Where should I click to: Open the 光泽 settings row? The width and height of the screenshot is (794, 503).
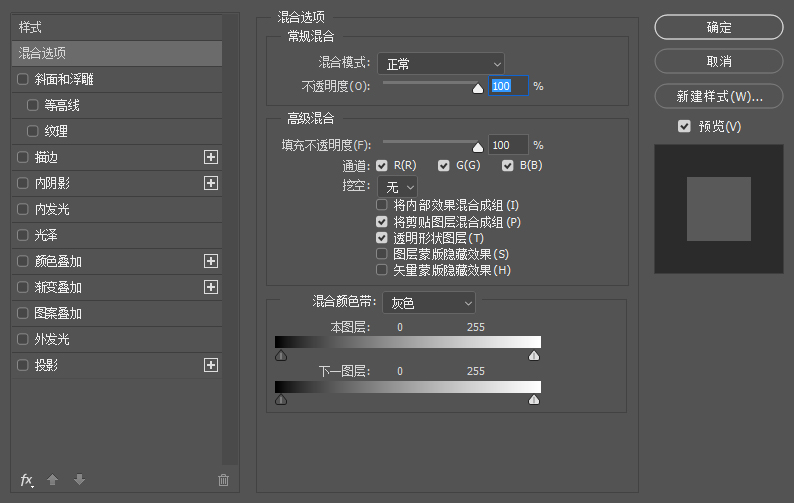(x=117, y=235)
